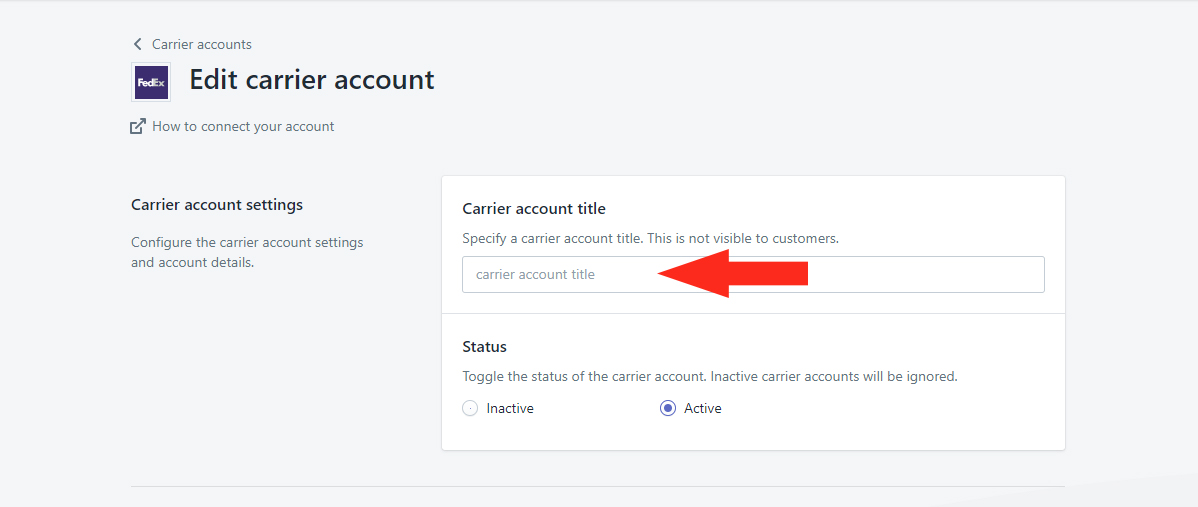Click the 'Toggle the status' description text
The height and width of the screenshot is (507, 1198).
coord(710,376)
